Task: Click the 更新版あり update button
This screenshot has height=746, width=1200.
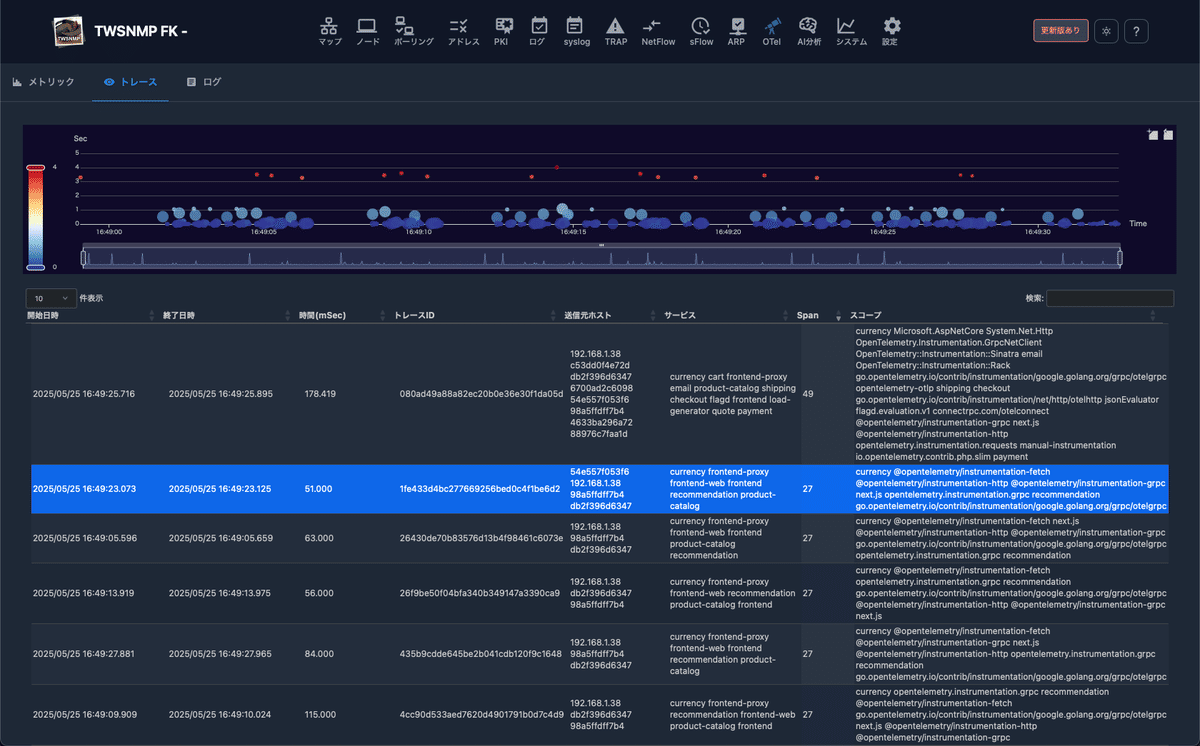Action: 1060,30
